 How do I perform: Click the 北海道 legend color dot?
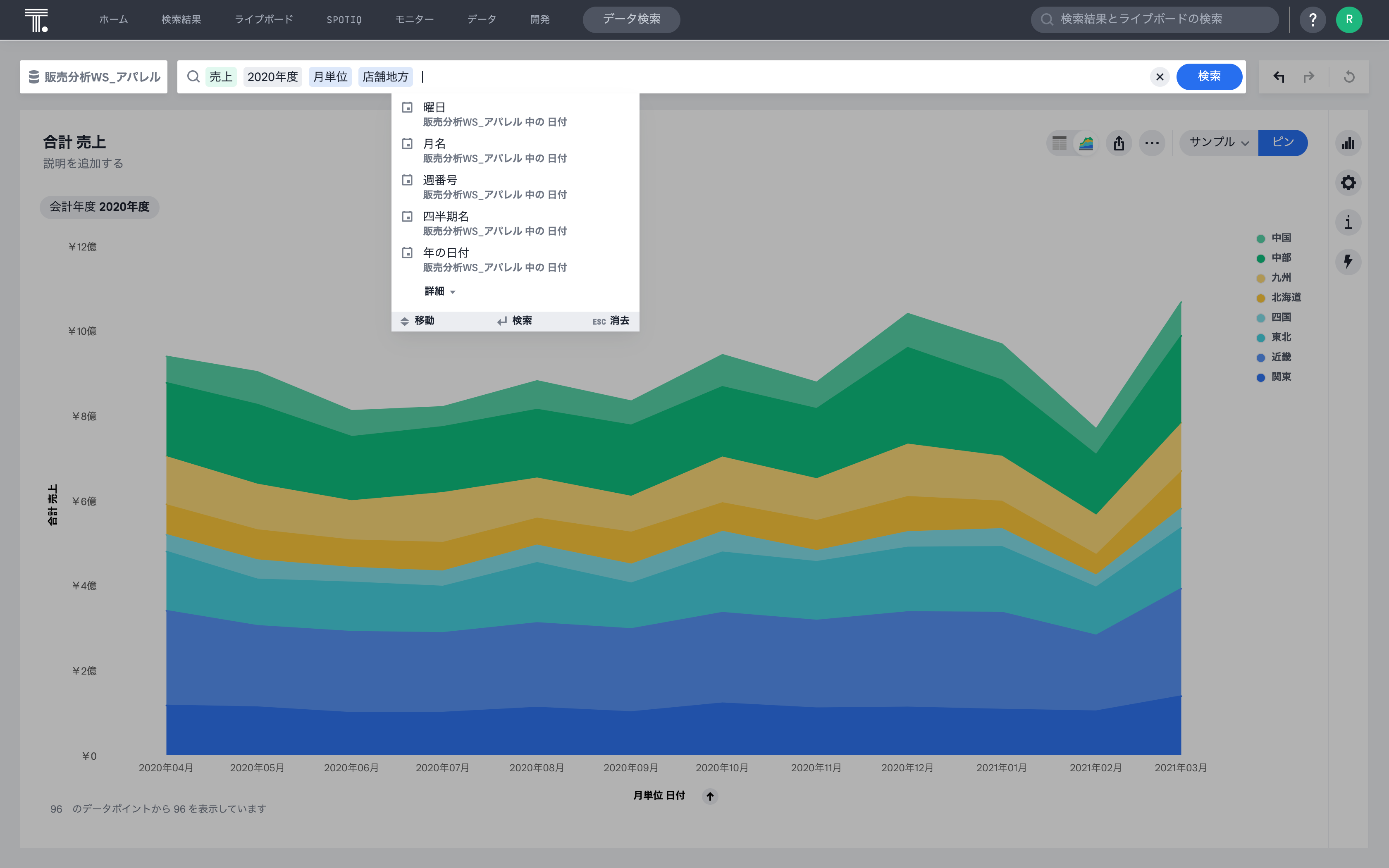pyautogui.click(x=1260, y=298)
